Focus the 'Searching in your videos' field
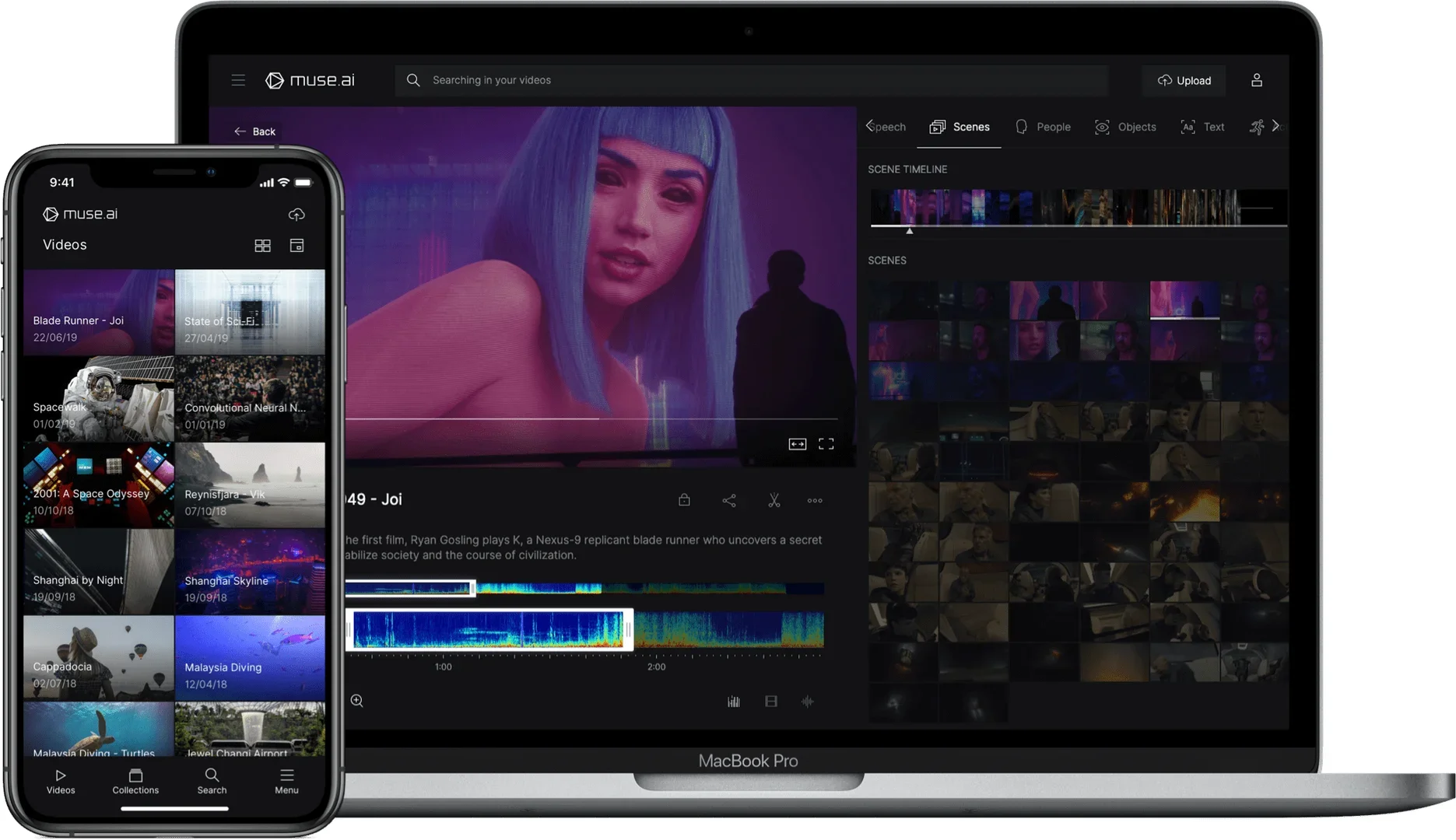 [x=751, y=80]
